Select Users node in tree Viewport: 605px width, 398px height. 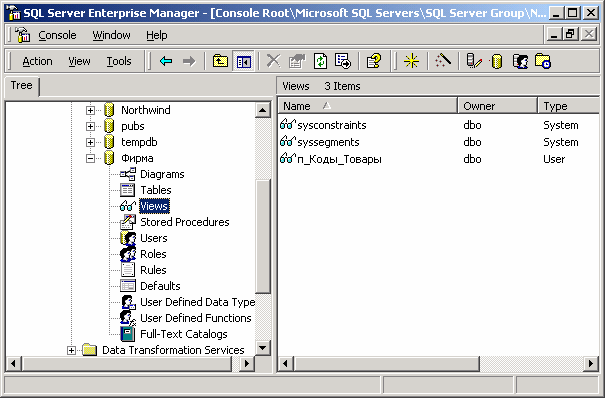[154, 238]
